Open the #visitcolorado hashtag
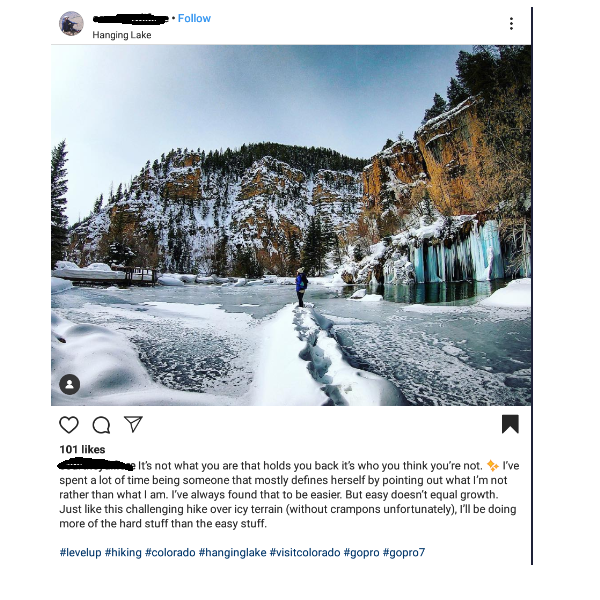Image resolution: width=600 pixels, height=600 pixels. coord(305,553)
